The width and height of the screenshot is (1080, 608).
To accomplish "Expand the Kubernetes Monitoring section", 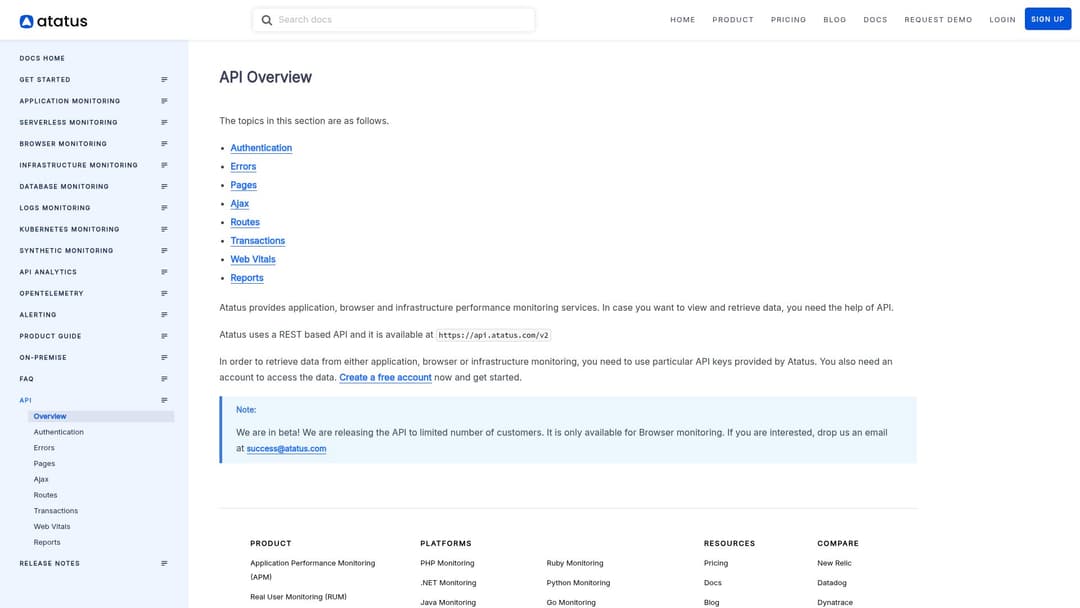I will (164, 229).
